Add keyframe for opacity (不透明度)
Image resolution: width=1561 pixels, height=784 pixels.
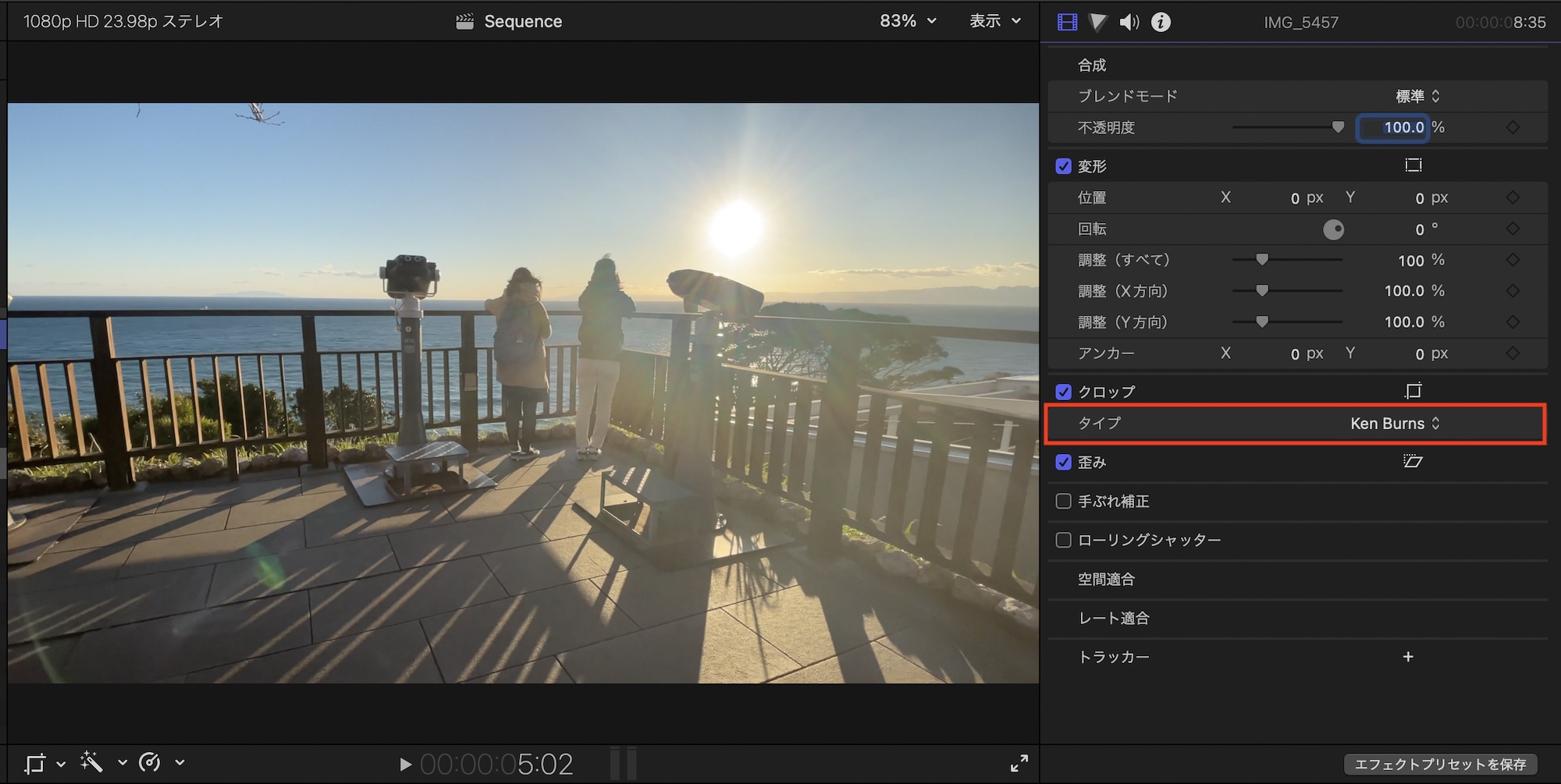(1513, 127)
